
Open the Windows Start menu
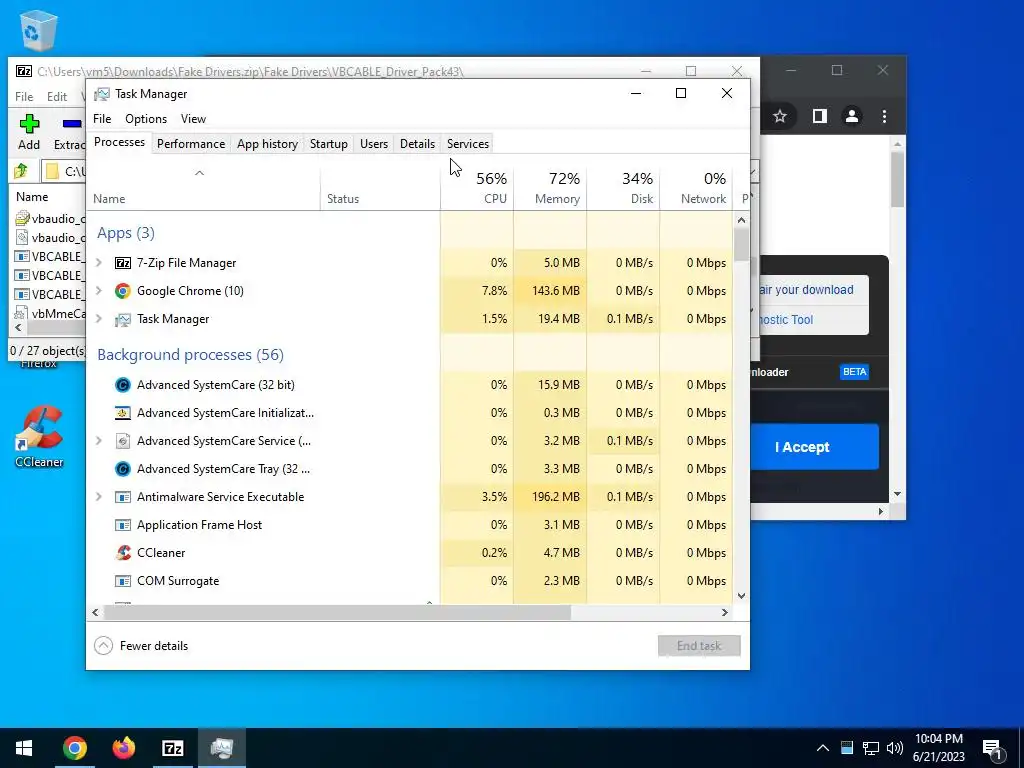(x=24, y=748)
